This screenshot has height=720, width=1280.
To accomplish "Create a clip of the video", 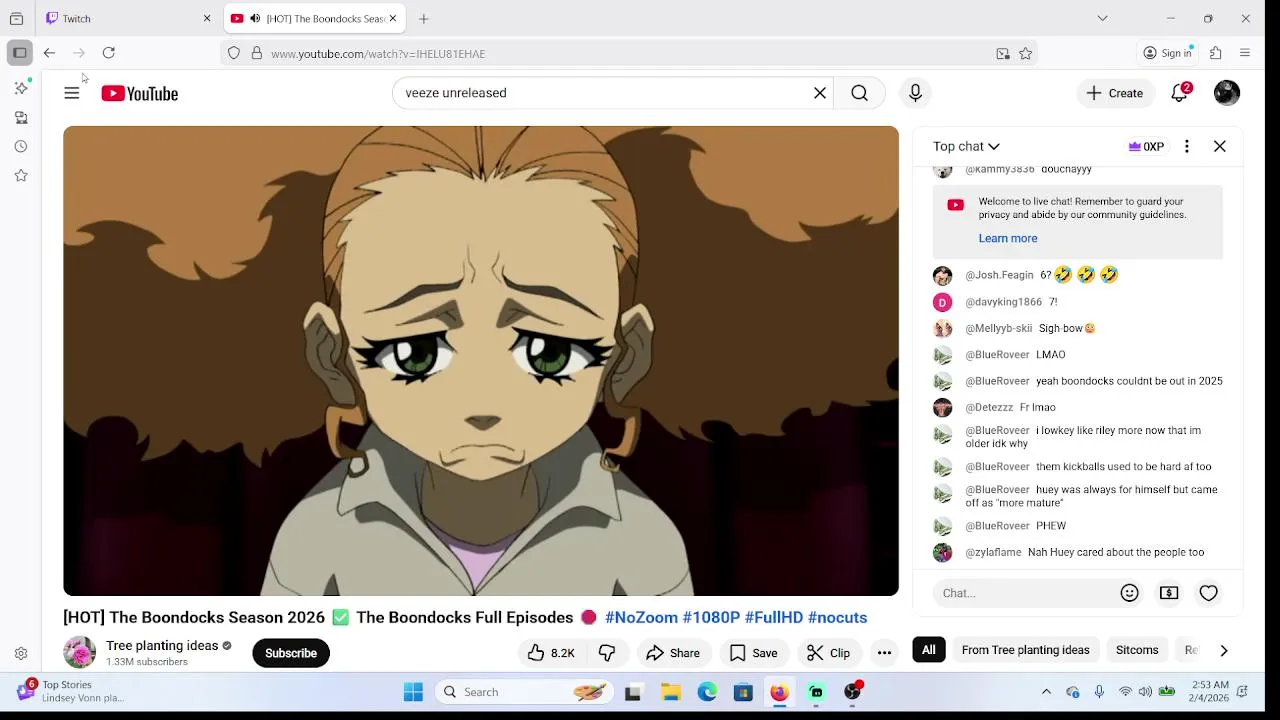I will 829,653.
